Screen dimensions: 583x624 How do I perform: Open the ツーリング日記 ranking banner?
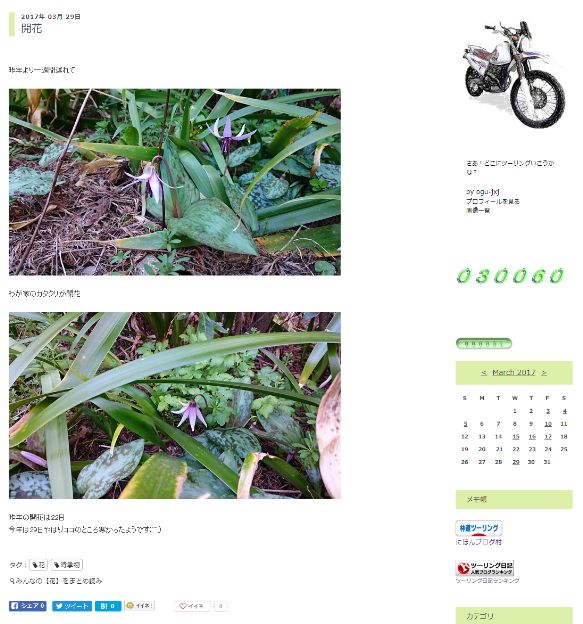(x=485, y=568)
